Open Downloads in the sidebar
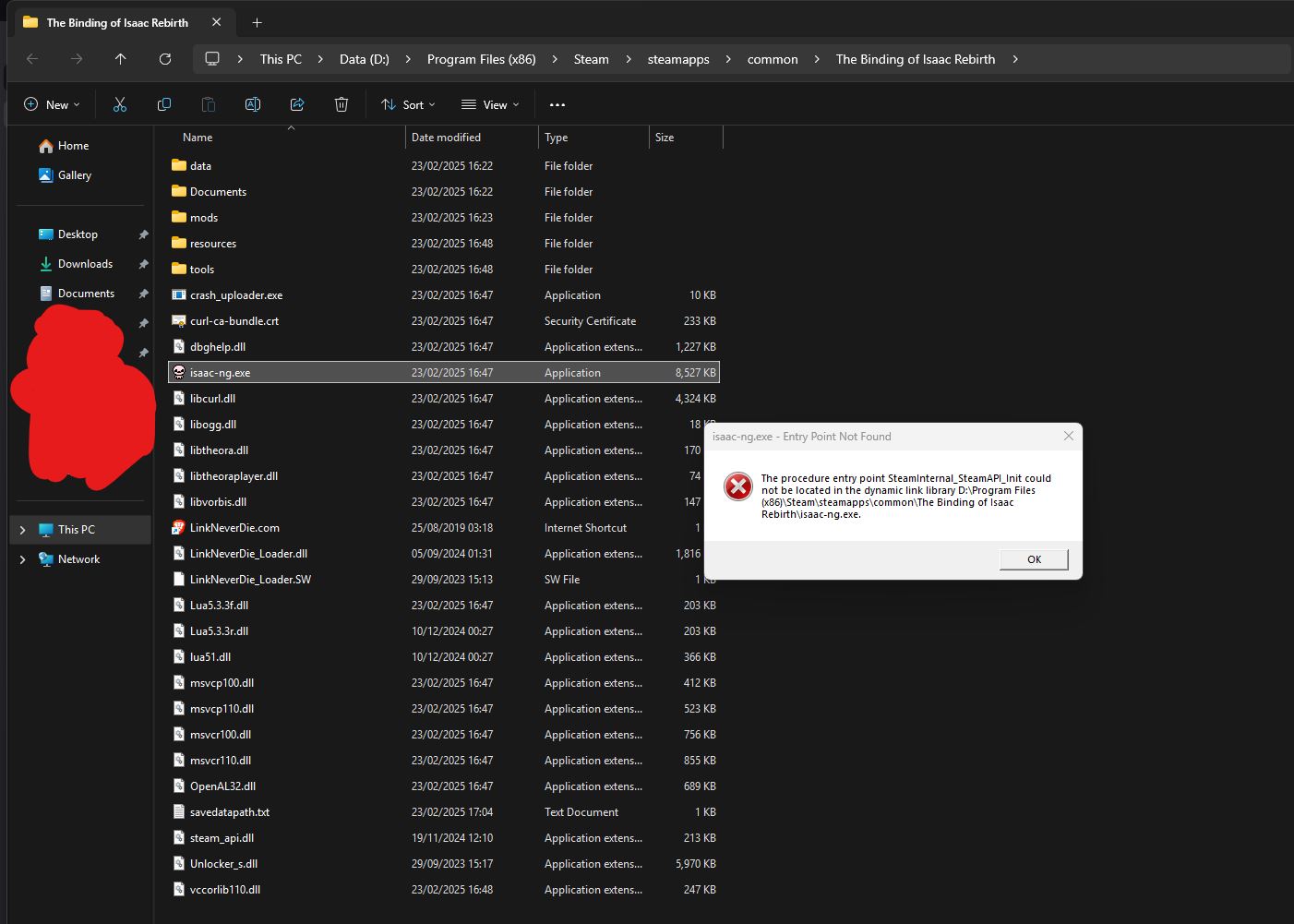 click(85, 264)
